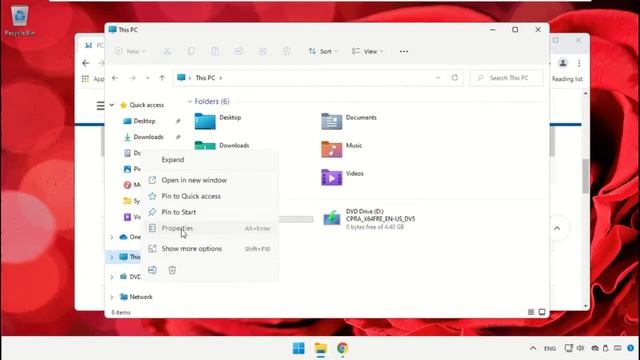Click the ENG language indicator
This screenshot has width=640, height=360.
(550, 349)
